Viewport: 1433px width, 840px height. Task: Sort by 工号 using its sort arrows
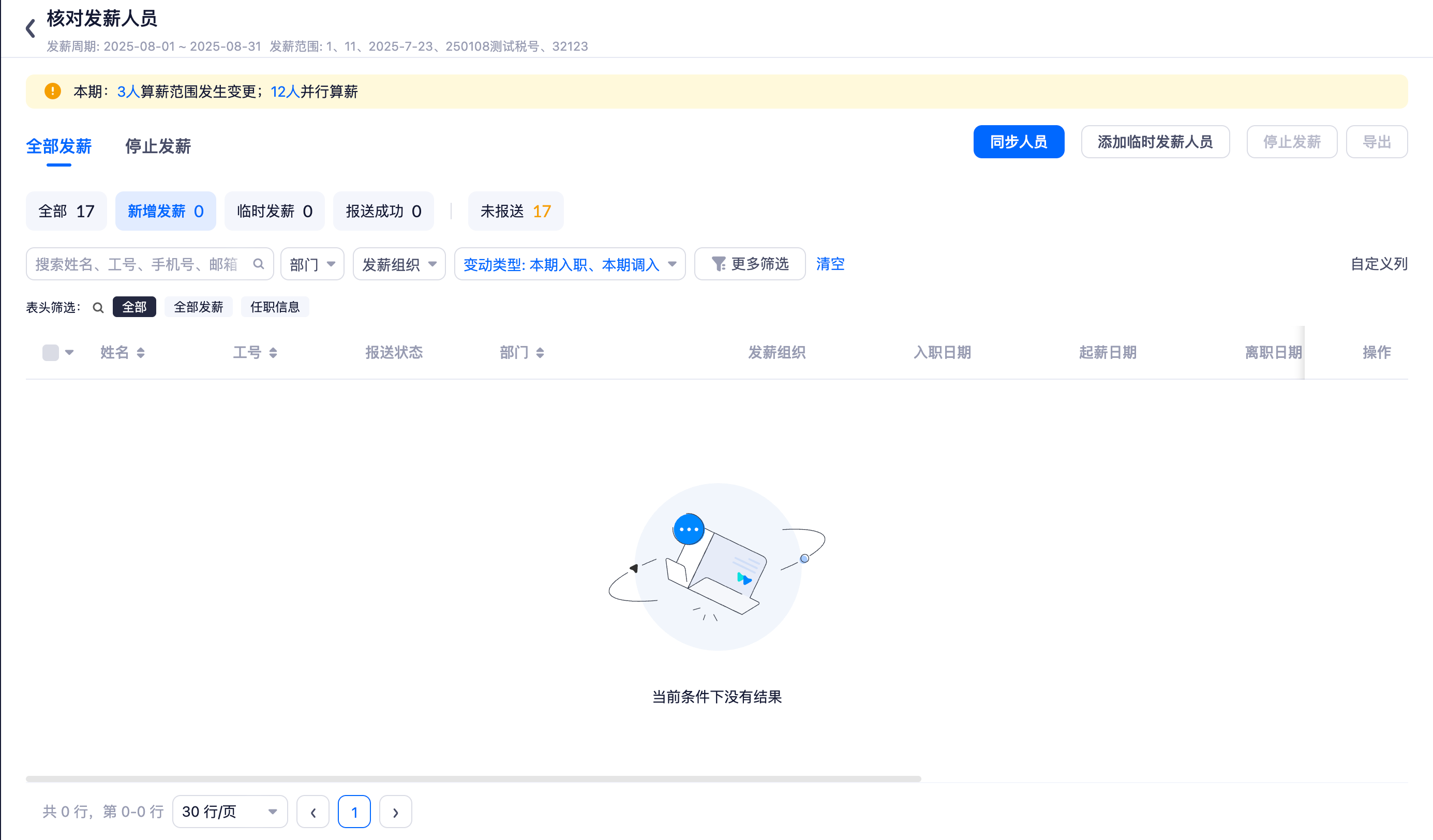pos(273,353)
